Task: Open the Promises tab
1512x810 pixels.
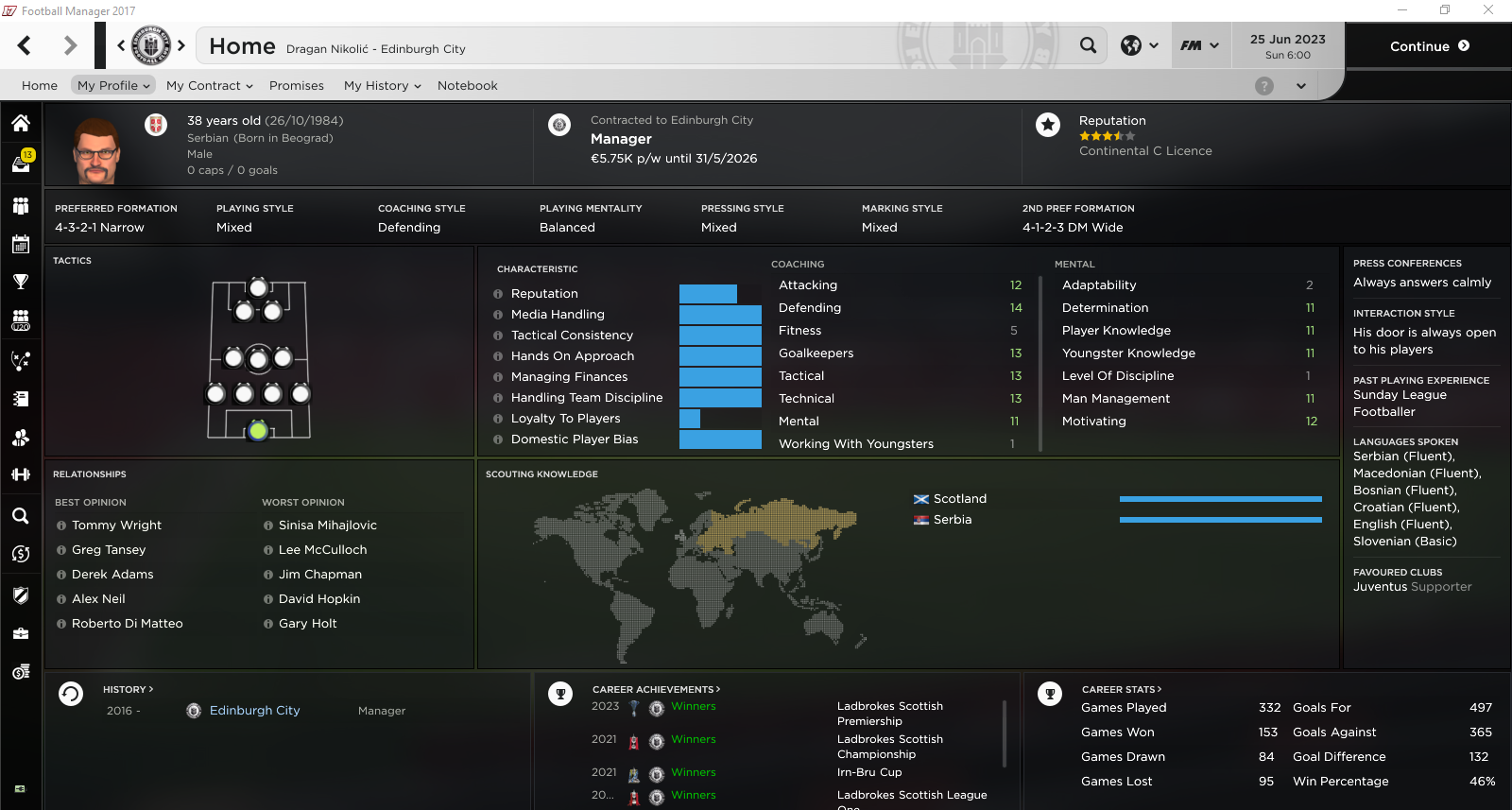Action: click(x=297, y=85)
